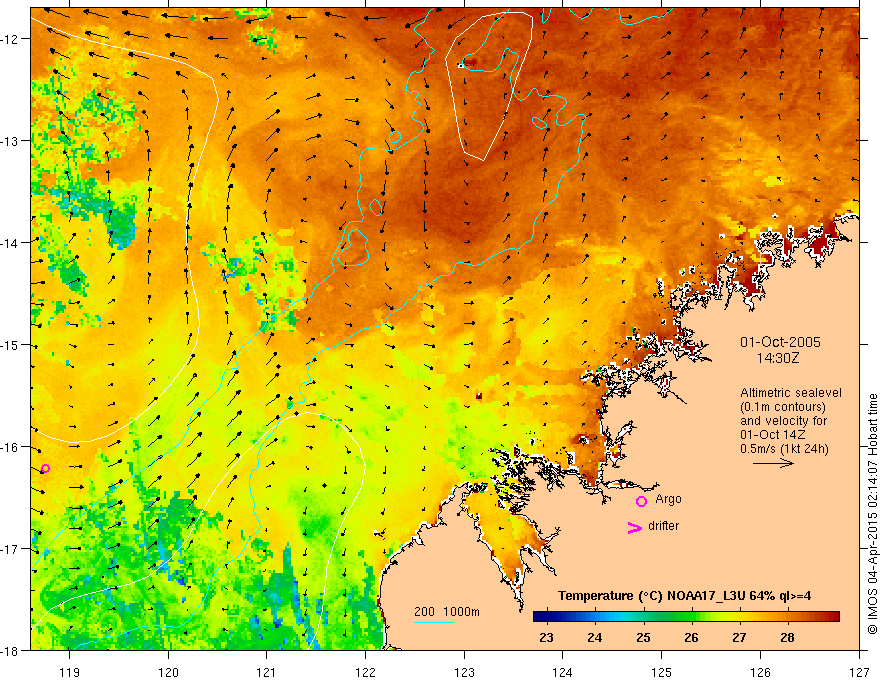Click the 'Temperature (°C) NOAA17_L3U 64% ql>=4' title

pyautogui.click(x=684, y=596)
